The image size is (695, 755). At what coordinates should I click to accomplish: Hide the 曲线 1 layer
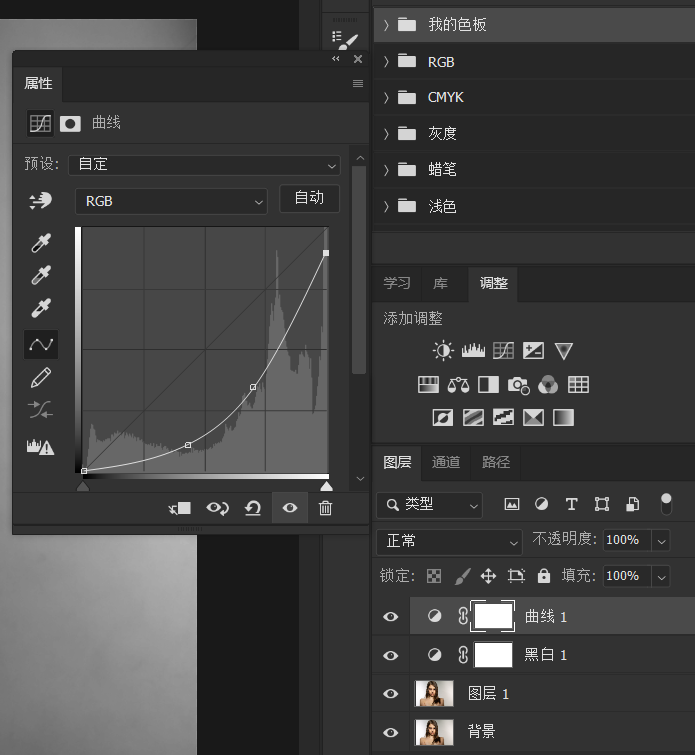(x=391, y=617)
